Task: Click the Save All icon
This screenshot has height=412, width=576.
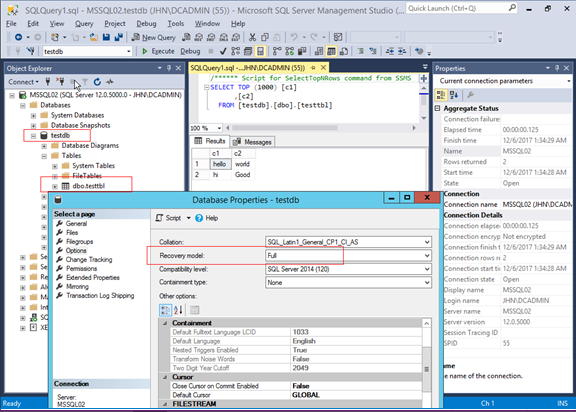Action: pyautogui.click(x=118, y=37)
